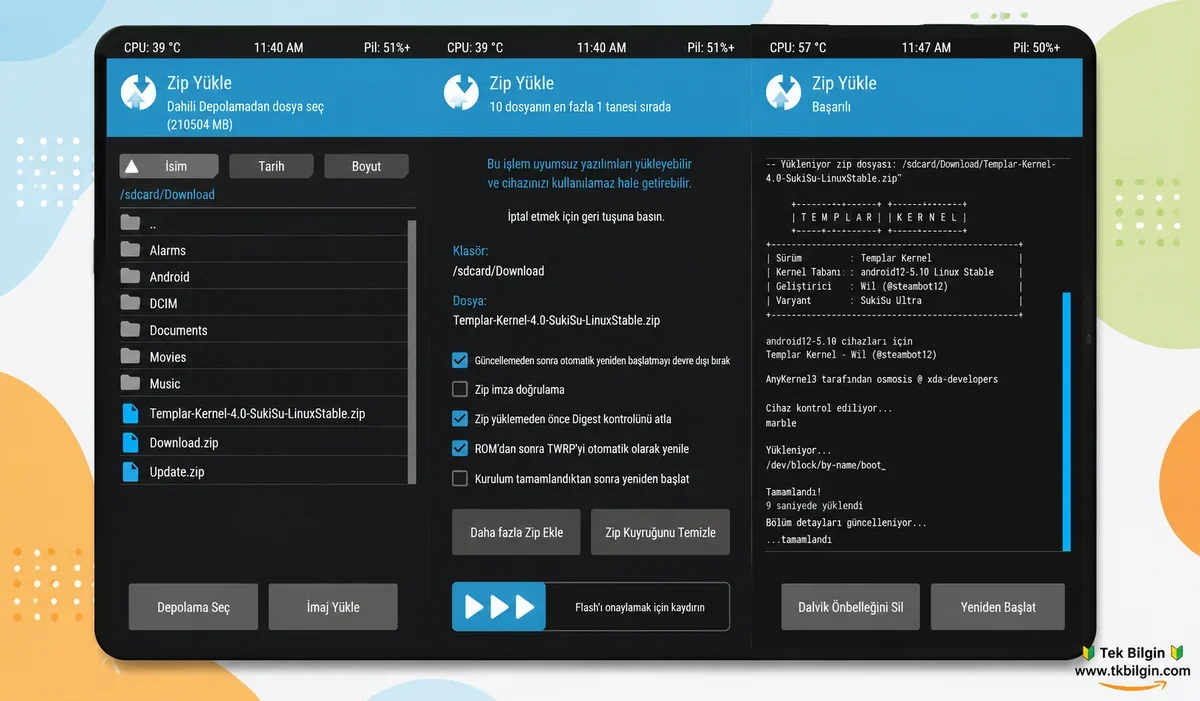
Task: Click 'Cihaz kontrol ediliyor...' log line
Action: point(829,408)
